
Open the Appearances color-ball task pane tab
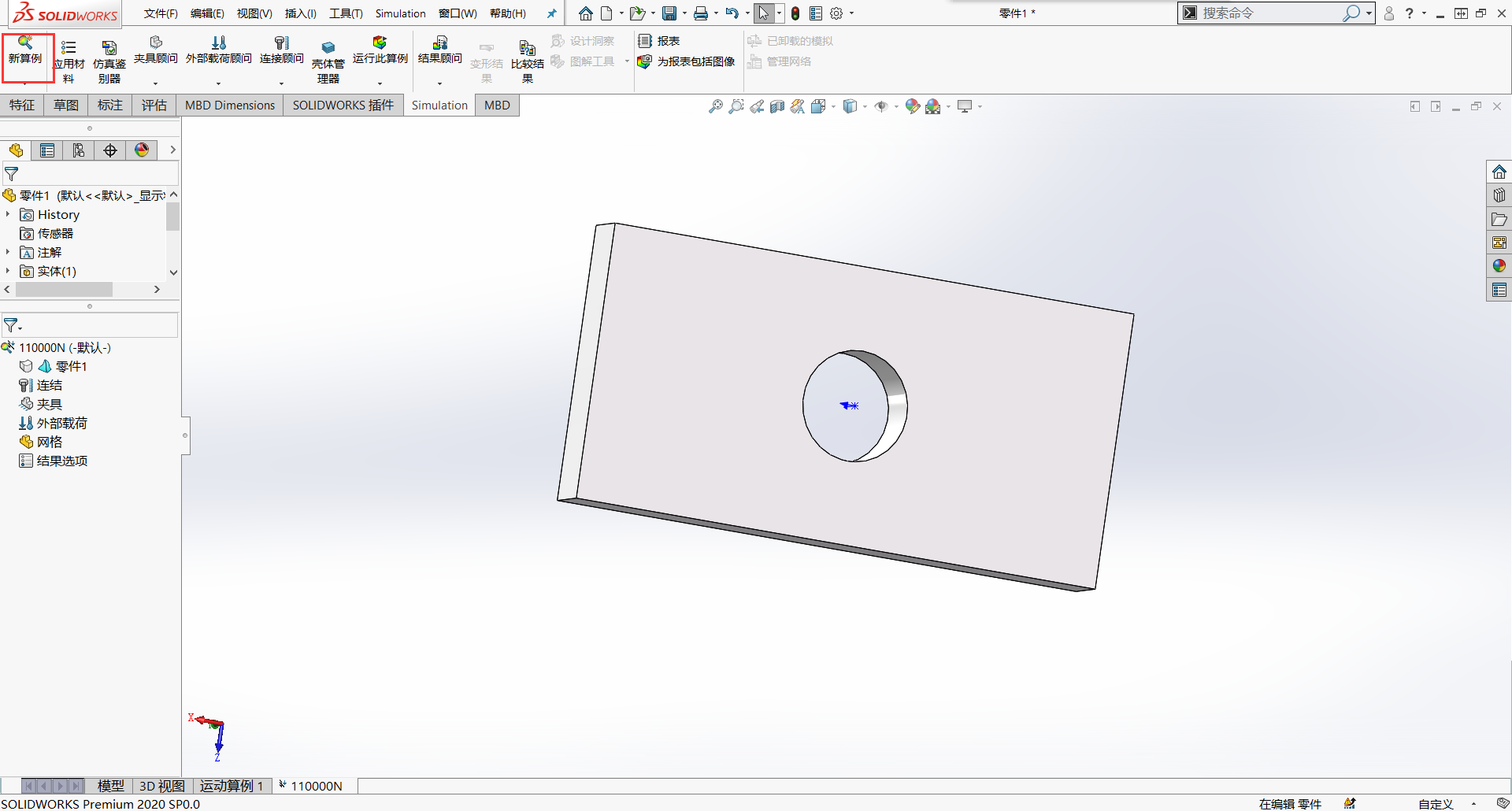1499,266
